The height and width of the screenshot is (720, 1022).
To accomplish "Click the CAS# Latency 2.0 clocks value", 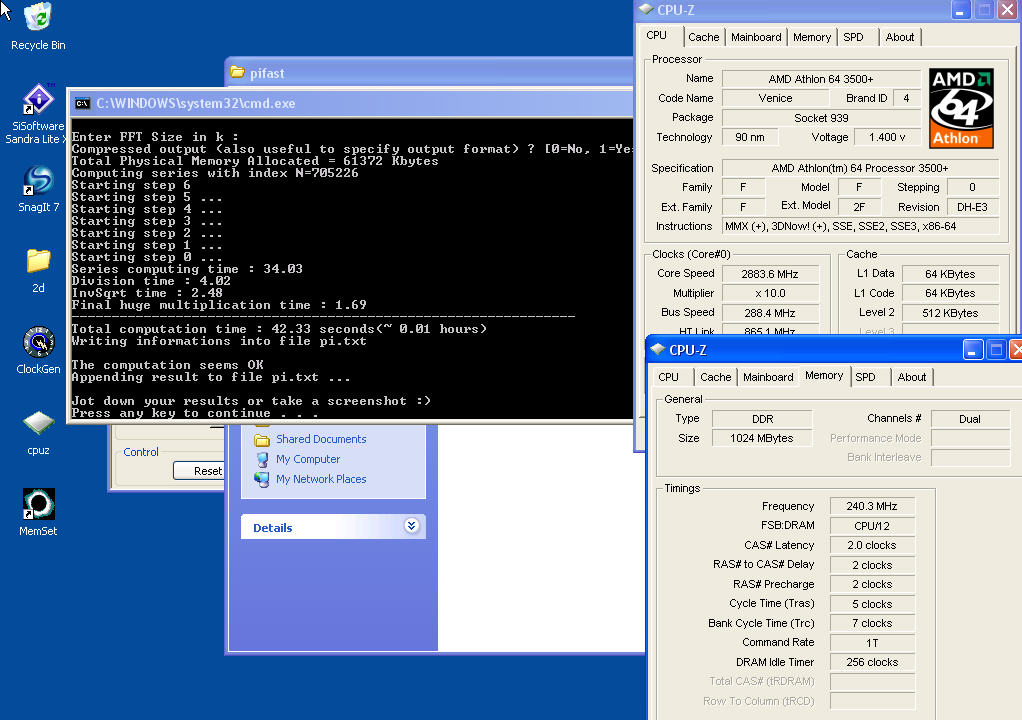I will pyautogui.click(x=872, y=545).
